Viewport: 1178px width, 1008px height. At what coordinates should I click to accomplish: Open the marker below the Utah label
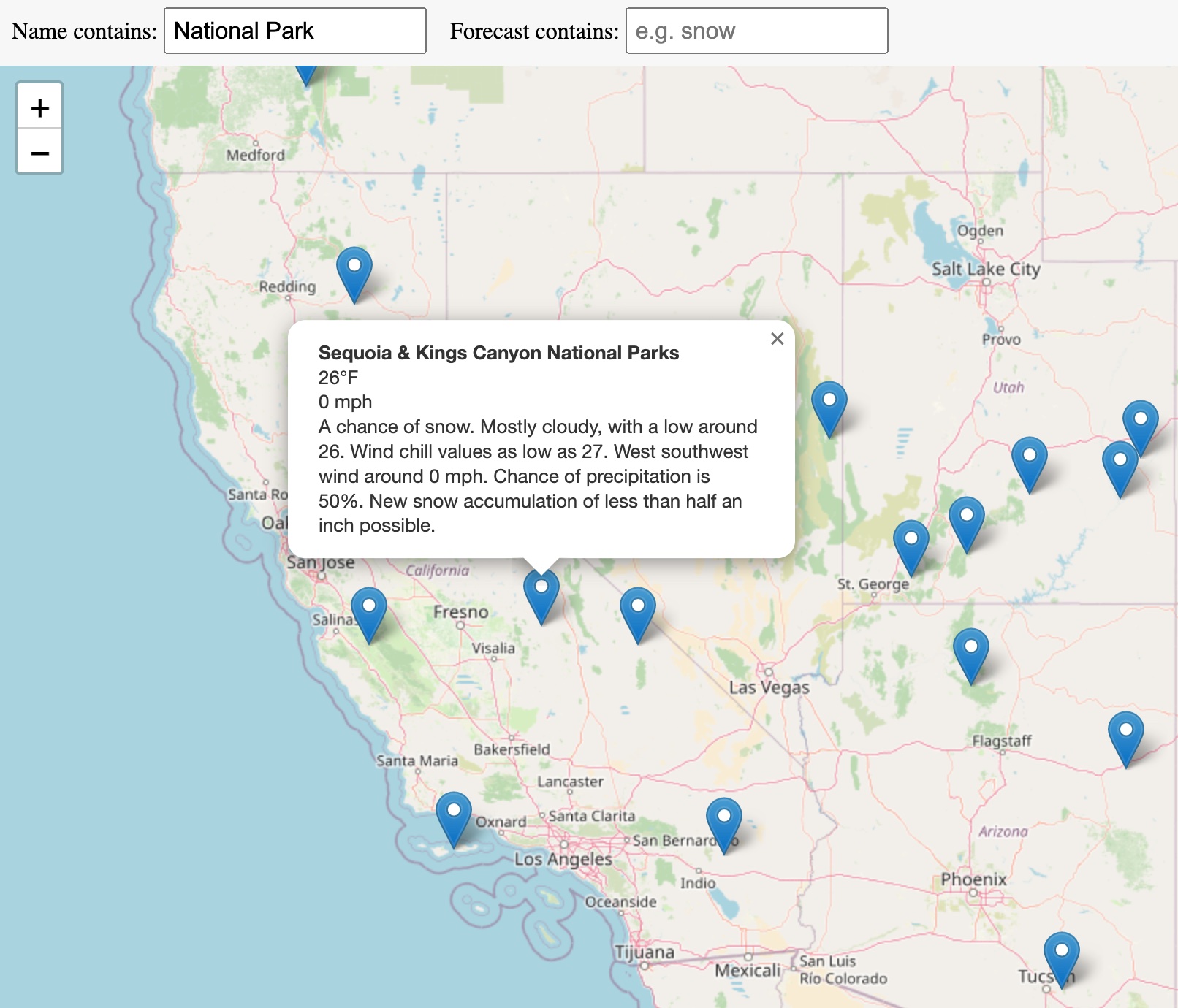tap(1030, 466)
